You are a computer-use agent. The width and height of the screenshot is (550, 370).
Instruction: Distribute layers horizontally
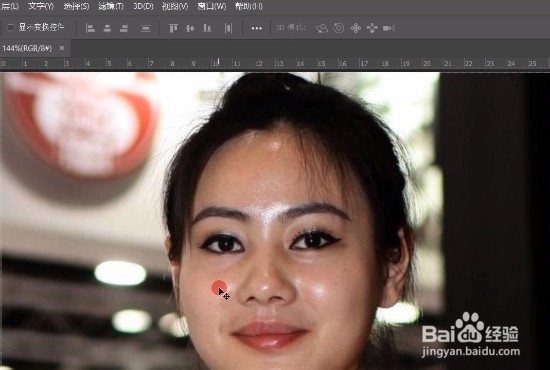click(x=228, y=28)
